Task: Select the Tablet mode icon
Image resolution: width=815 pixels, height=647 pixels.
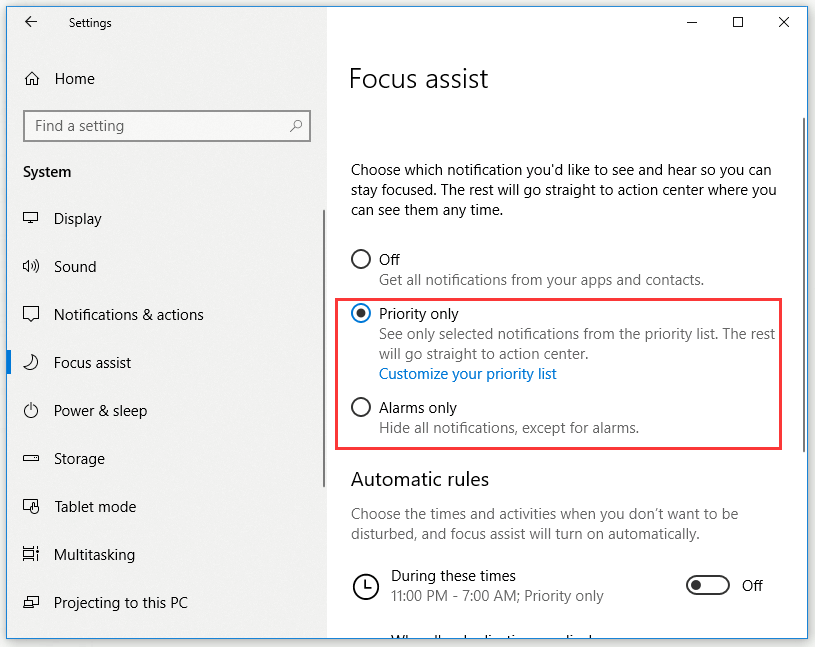Action: [x=31, y=506]
